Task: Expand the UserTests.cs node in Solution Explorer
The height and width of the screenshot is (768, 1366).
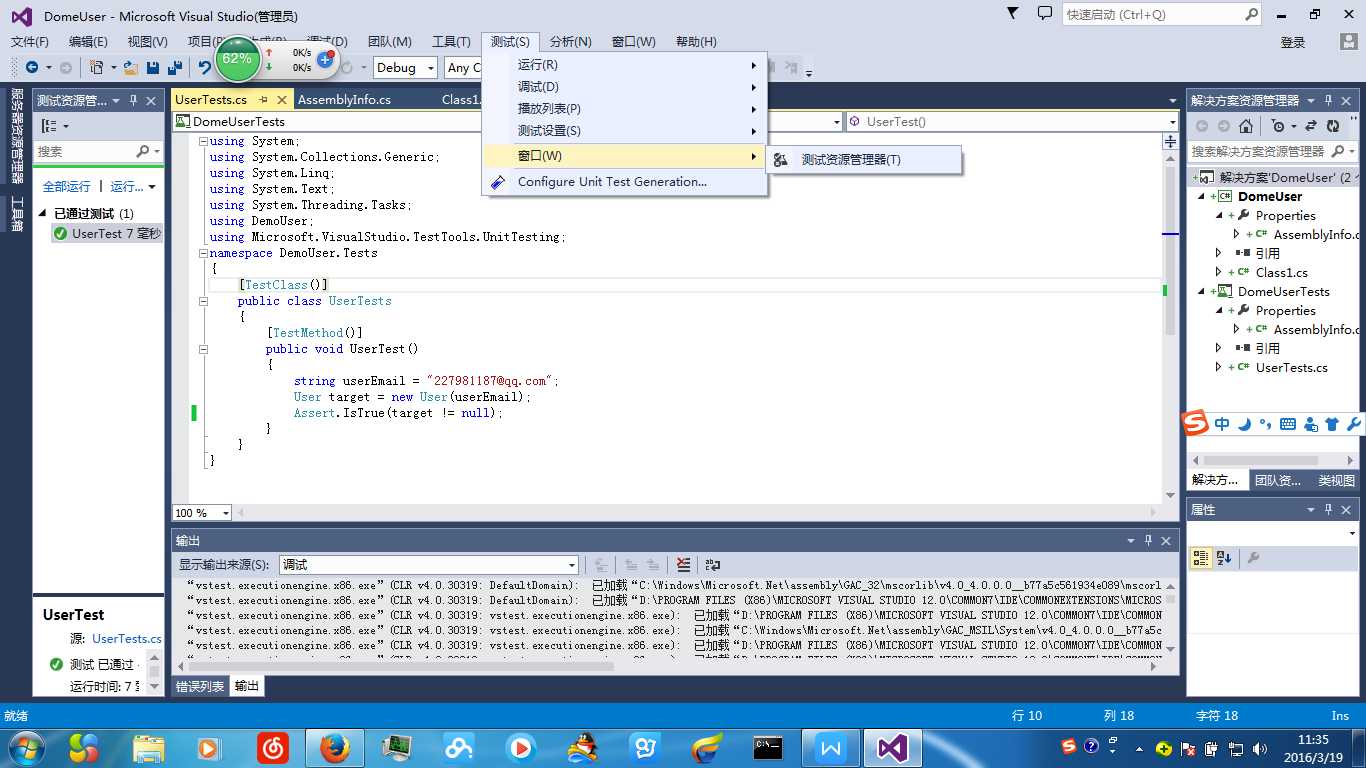Action: pos(1218,367)
